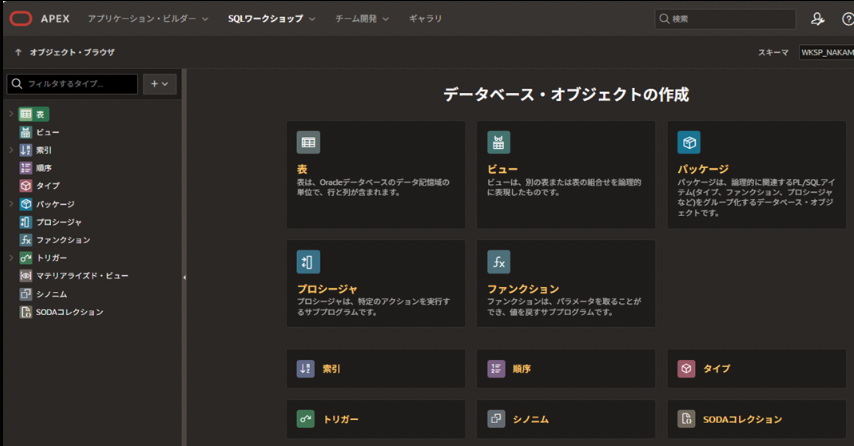The height and width of the screenshot is (446, 854).
Task: Expand the パッケージ tree node
Action: [x=11, y=204]
